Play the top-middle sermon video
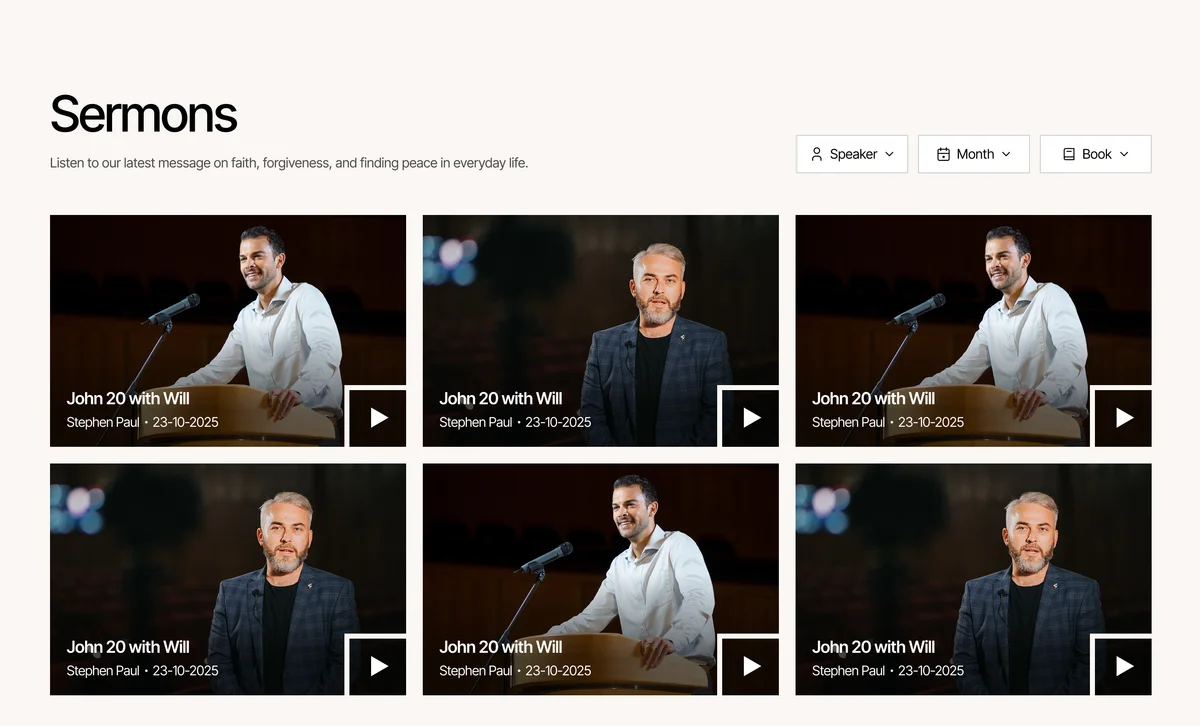1200x726 pixels. point(750,417)
